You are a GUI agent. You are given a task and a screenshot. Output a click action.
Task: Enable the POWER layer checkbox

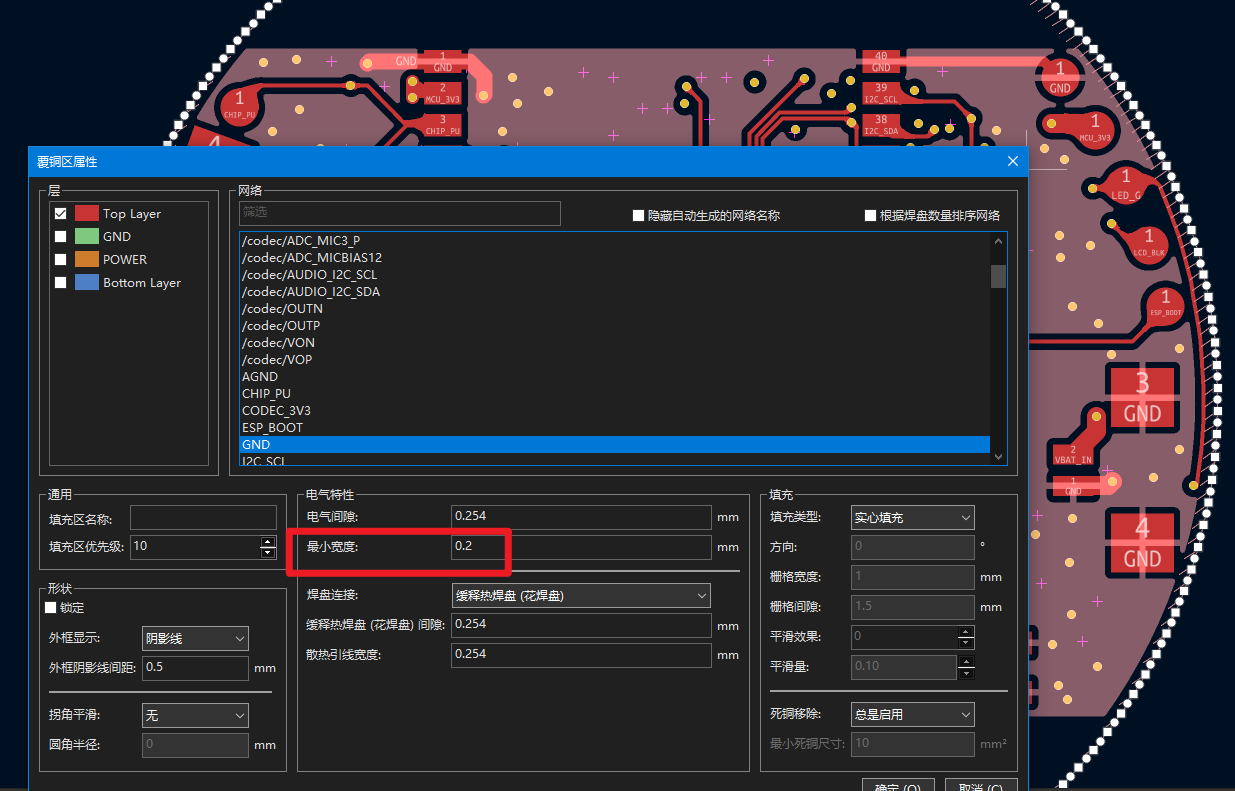[x=61, y=259]
